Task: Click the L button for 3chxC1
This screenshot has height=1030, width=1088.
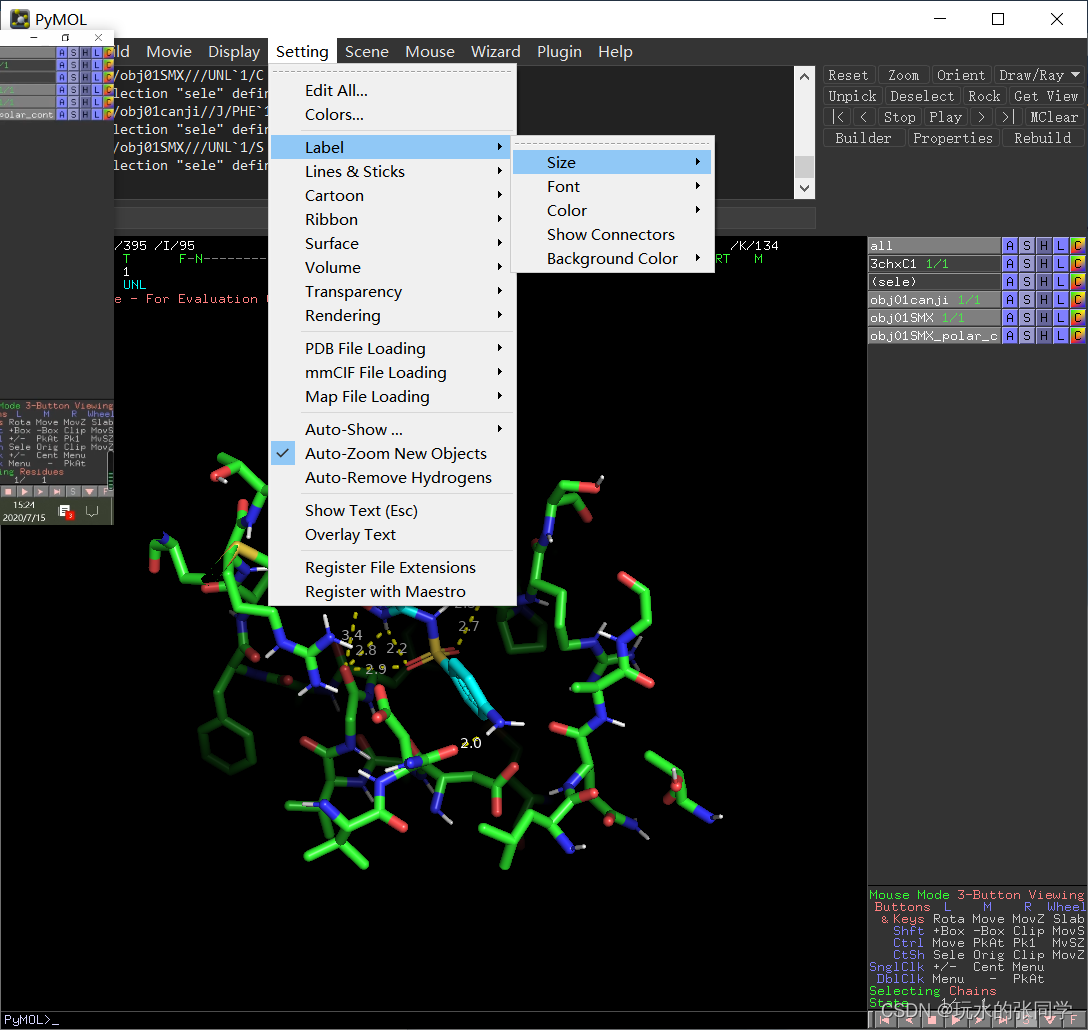Action: point(1060,264)
